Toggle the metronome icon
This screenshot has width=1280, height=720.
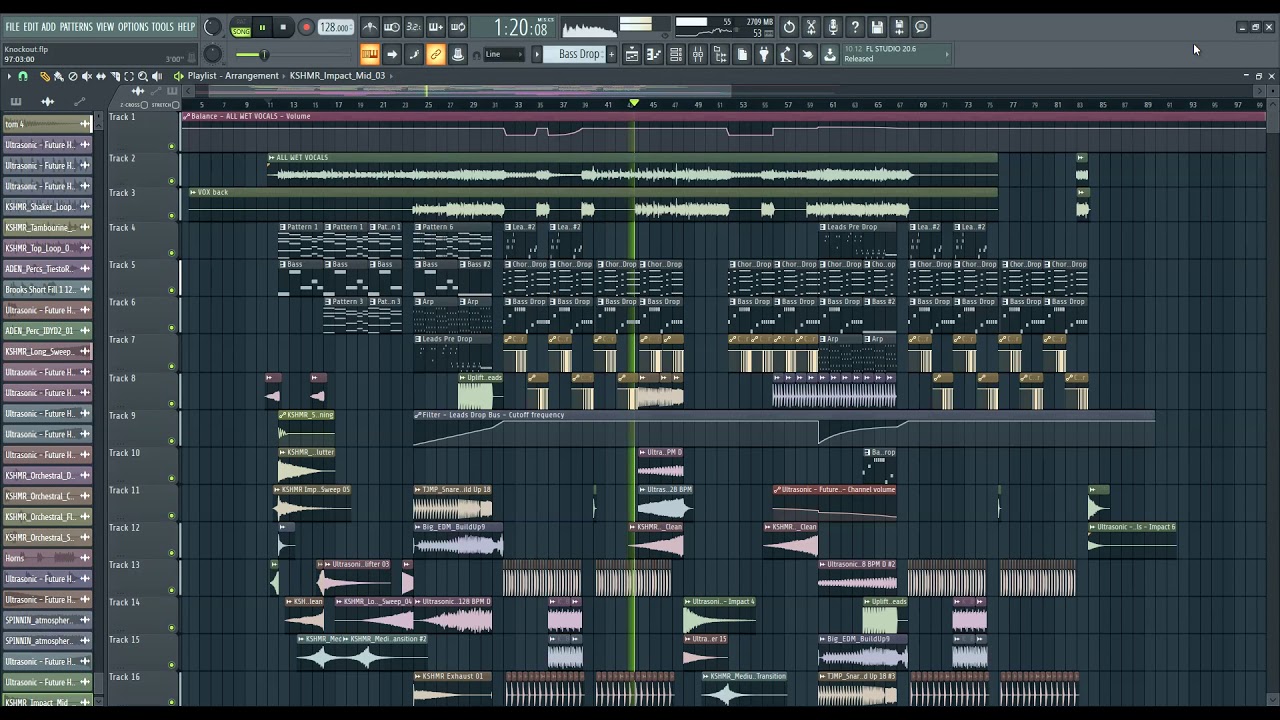[370, 27]
